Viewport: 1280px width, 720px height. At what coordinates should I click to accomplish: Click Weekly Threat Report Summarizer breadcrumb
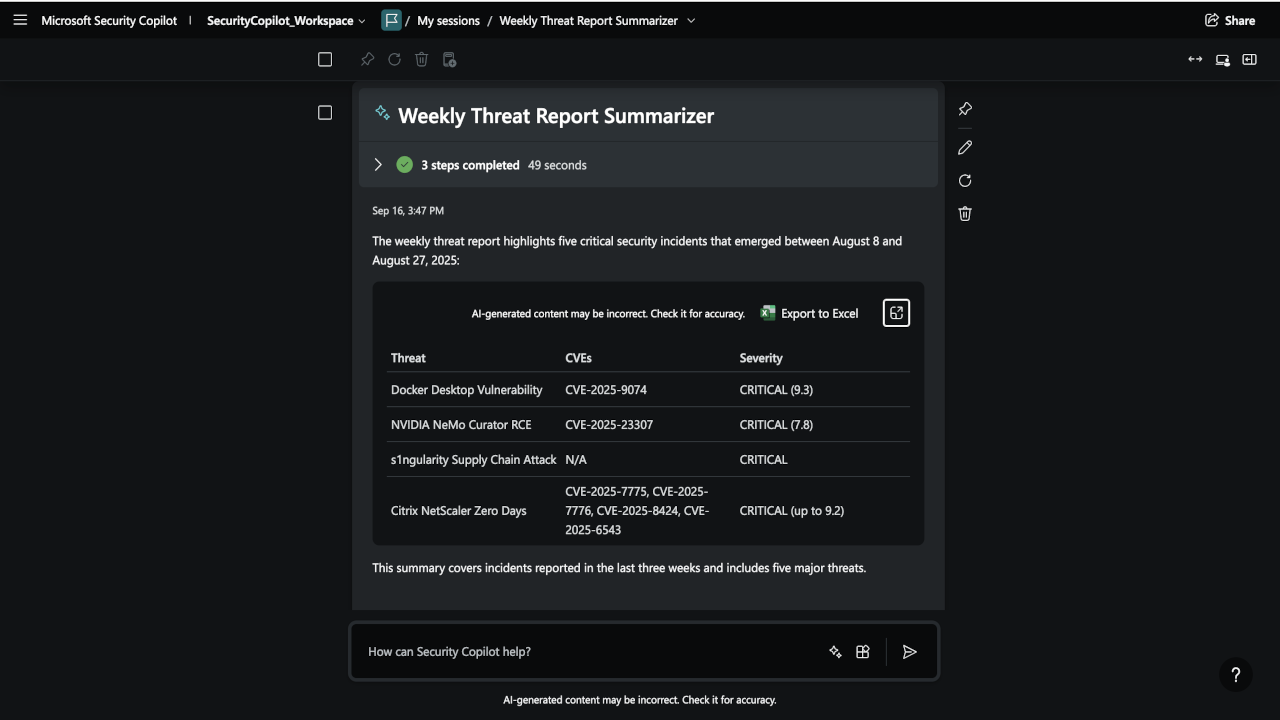point(588,20)
